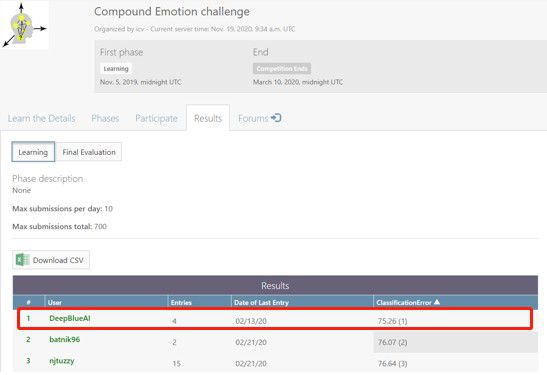
Task: Switch to Final Evaluation phase
Action: coord(89,152)
